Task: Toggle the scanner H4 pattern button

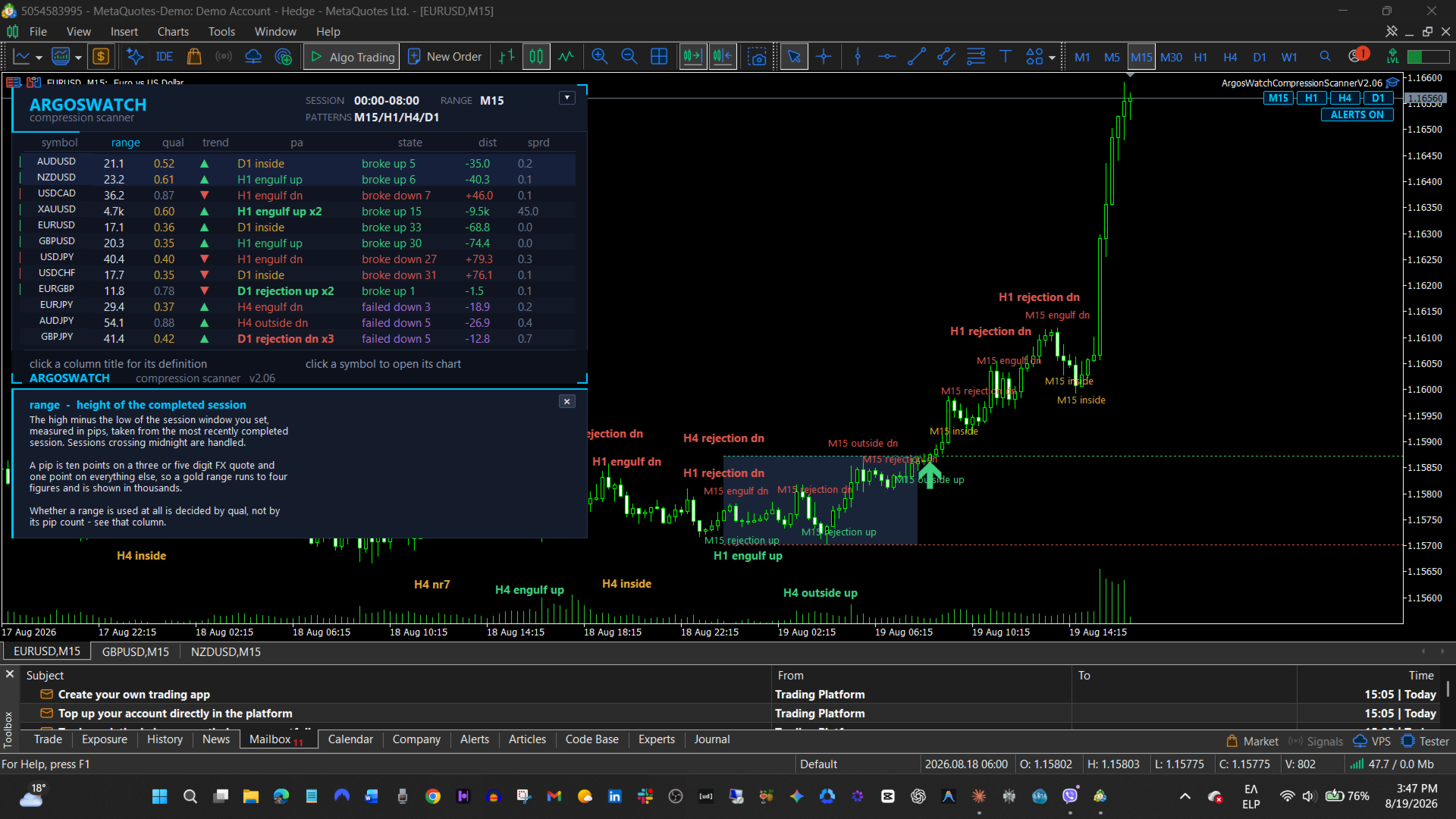Action: pos(1345,98)
